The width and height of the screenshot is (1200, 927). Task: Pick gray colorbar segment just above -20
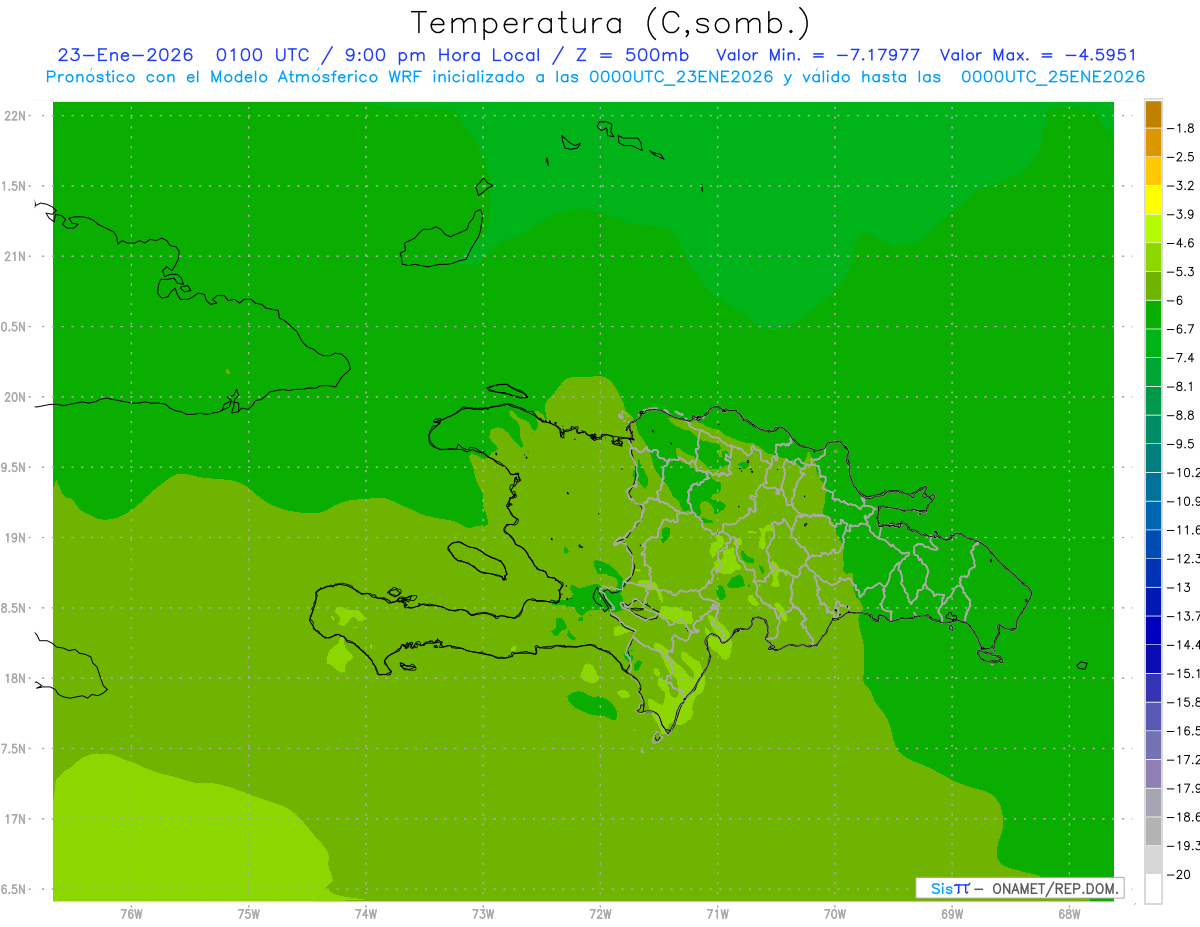coord(1153,859)
